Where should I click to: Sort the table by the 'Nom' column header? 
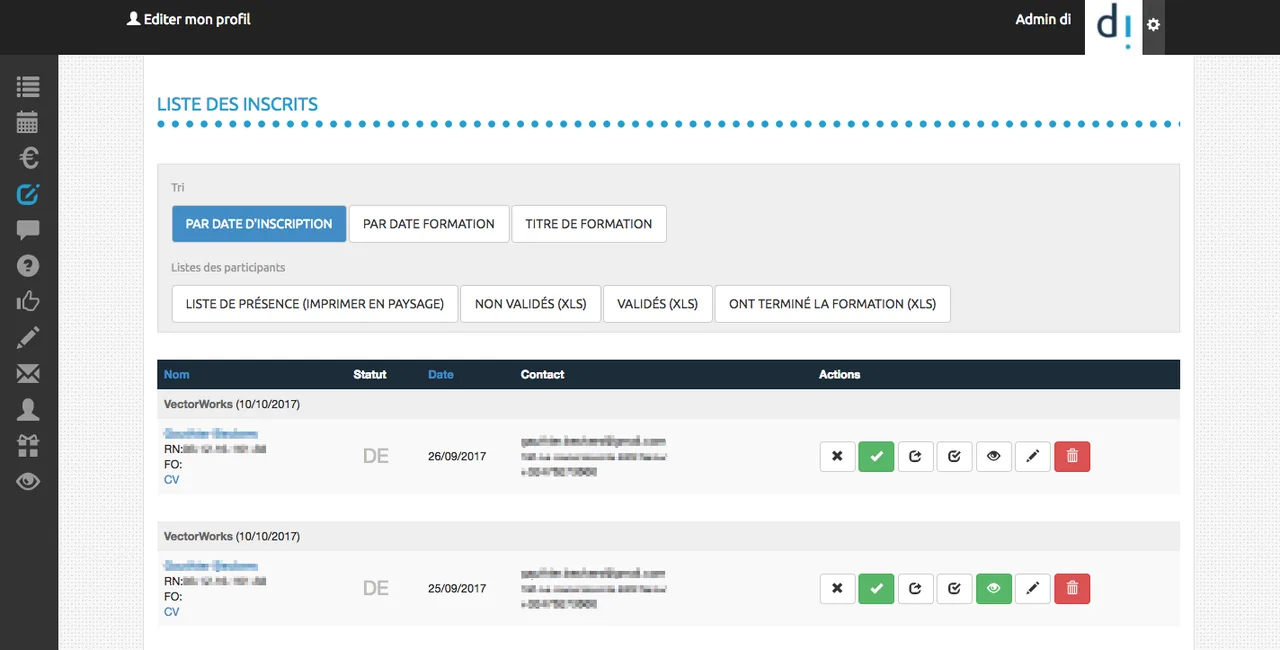point(177,375)
